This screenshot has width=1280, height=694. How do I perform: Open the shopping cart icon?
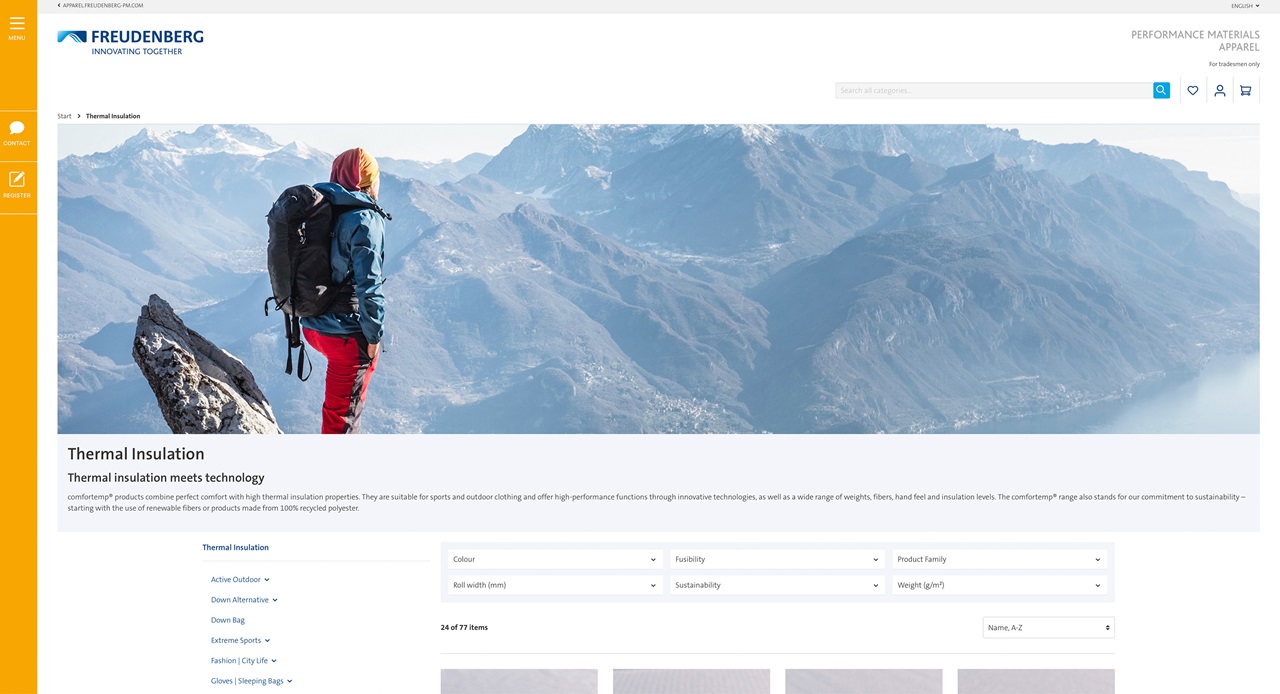tap(1245, 90)
